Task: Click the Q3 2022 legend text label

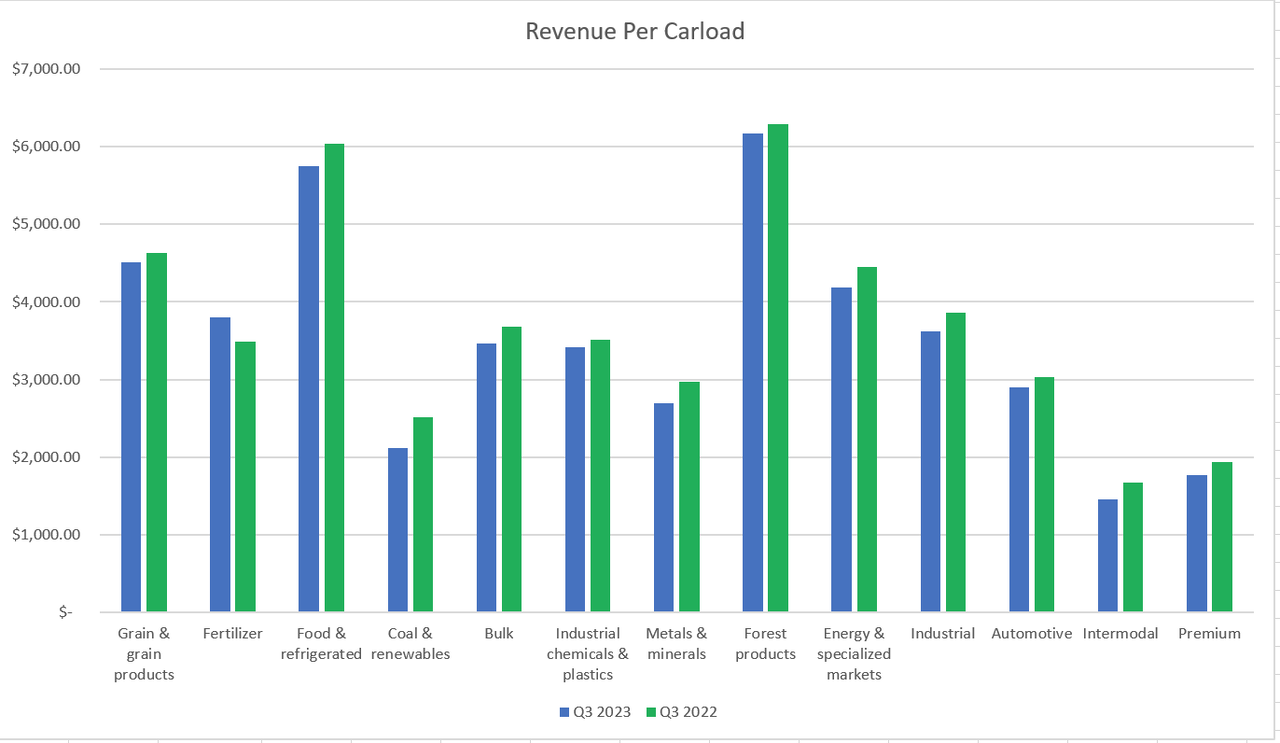Action: coord(688,713)
